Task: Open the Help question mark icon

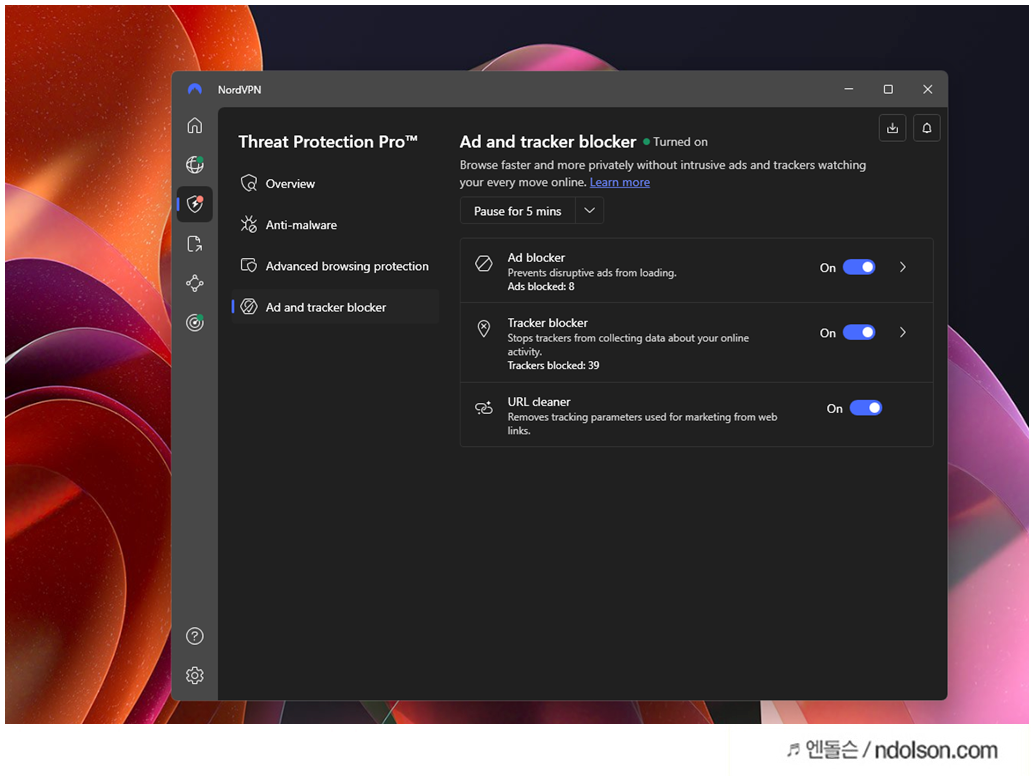Action: 195,636
